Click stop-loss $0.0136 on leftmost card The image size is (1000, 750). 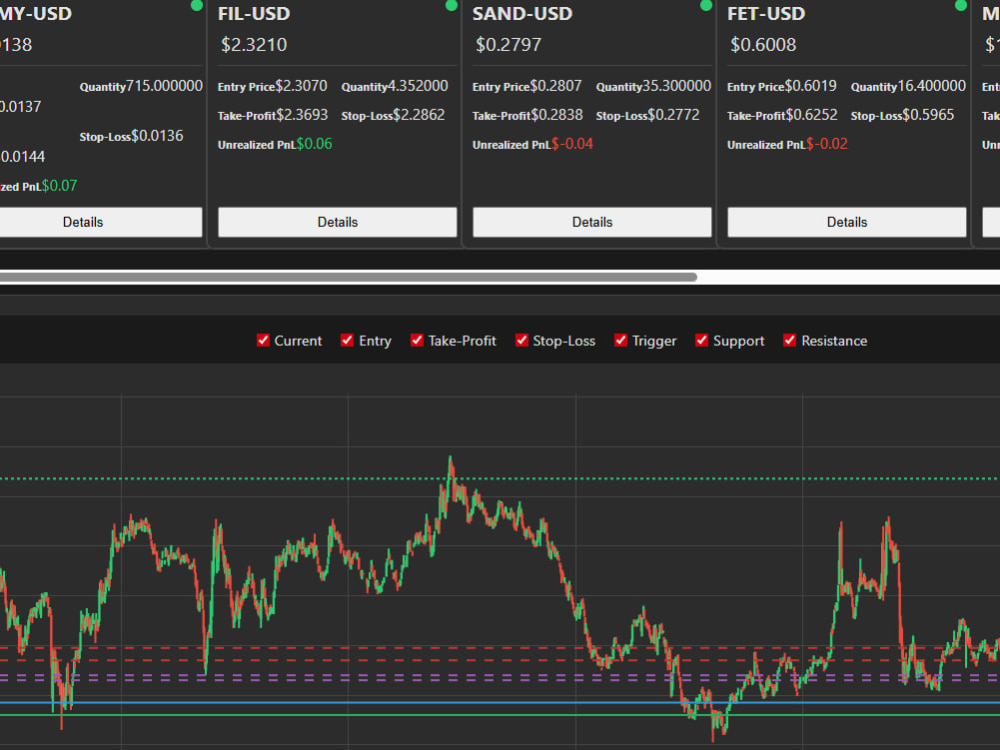coord(157,136)
